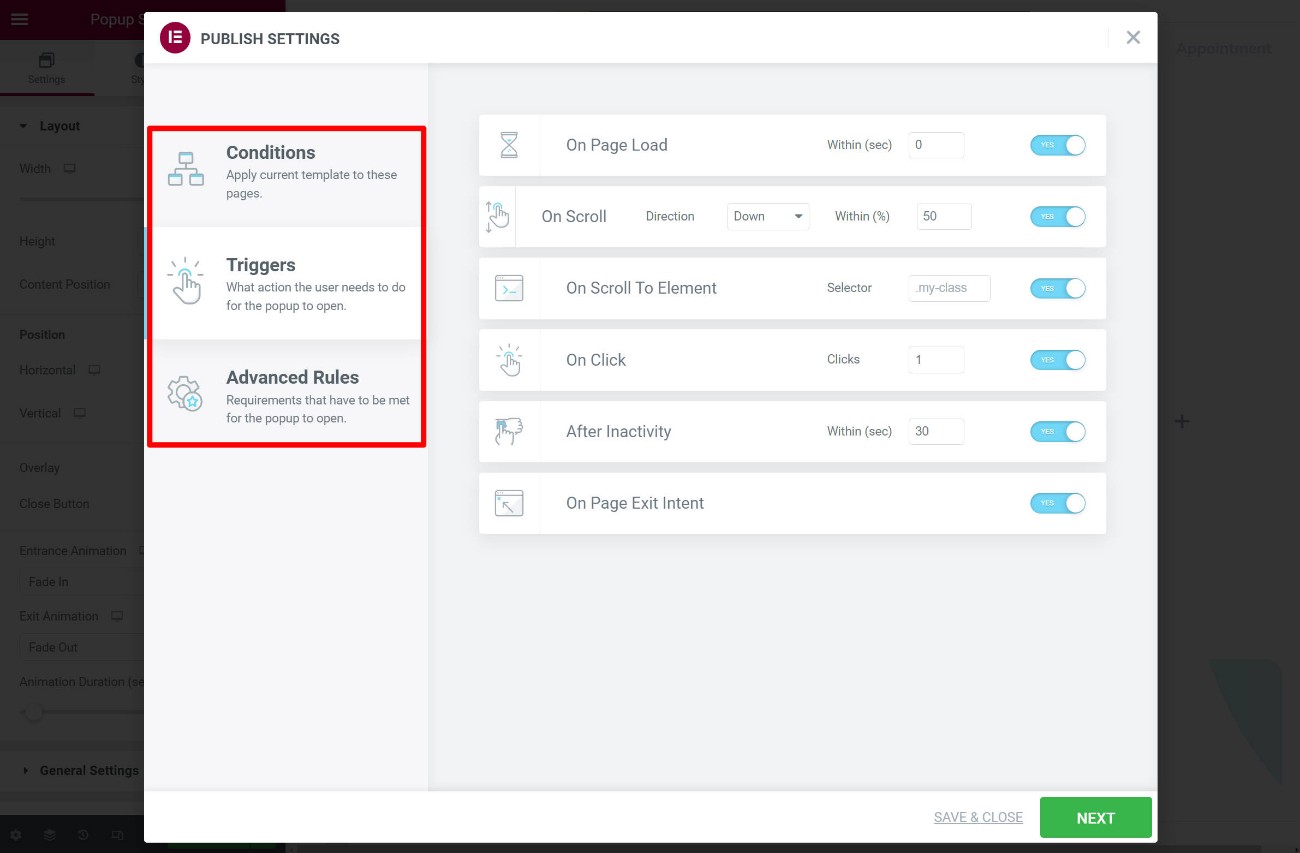
Task: Click the "On Scroll To Element" label
Action: point(641,288)
